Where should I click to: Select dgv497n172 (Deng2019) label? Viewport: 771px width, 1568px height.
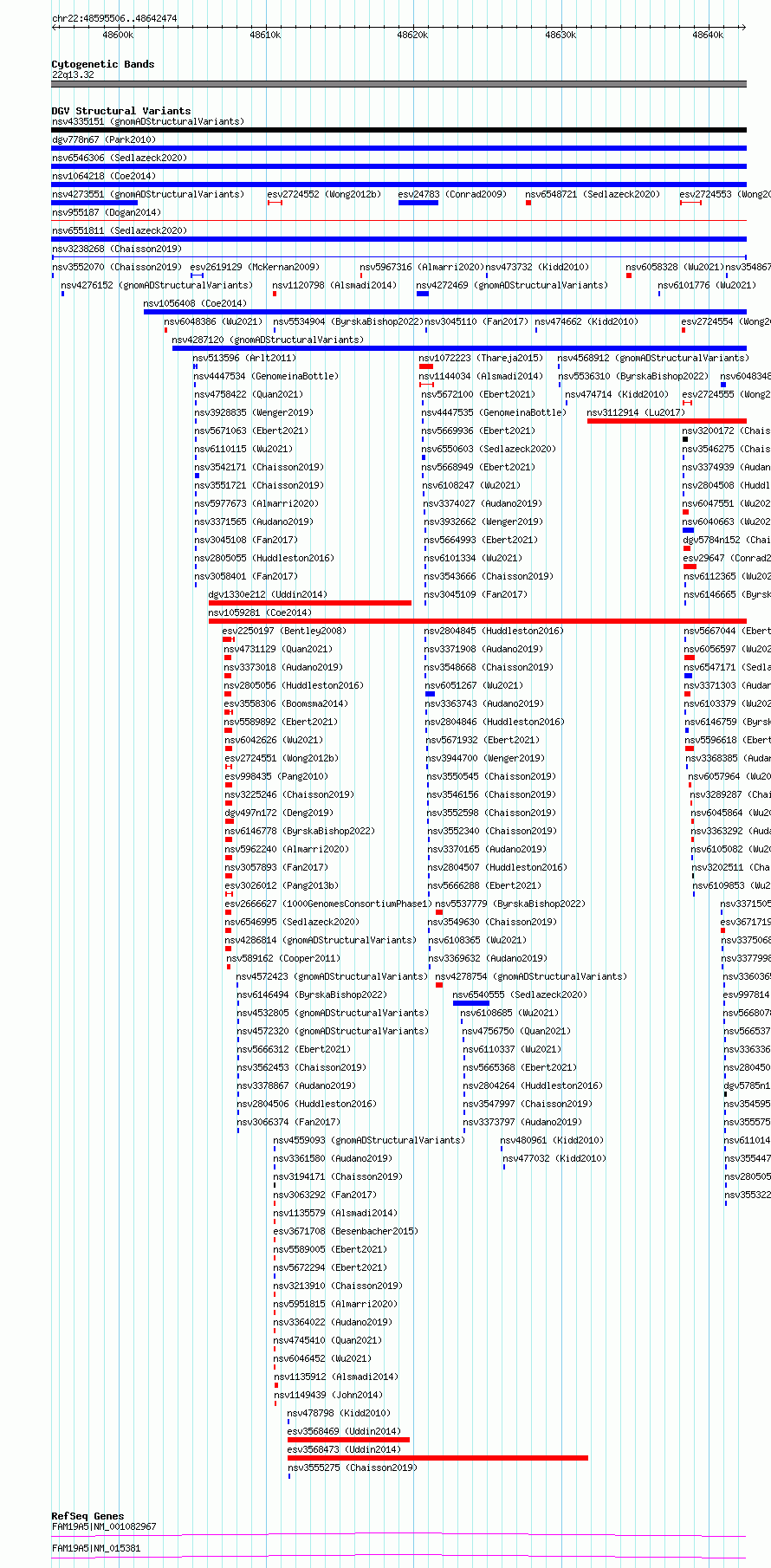click(x=279, y=813)
